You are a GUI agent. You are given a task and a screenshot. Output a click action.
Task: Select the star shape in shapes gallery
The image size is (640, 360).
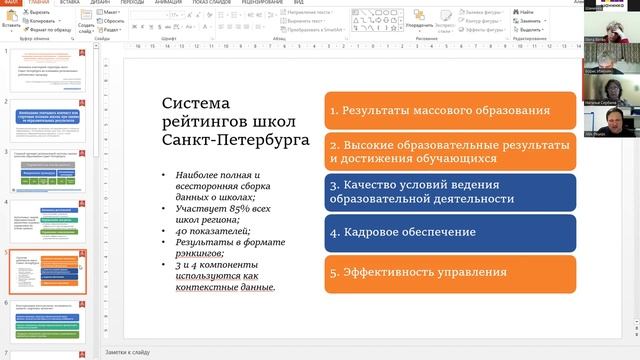[393, 28]
